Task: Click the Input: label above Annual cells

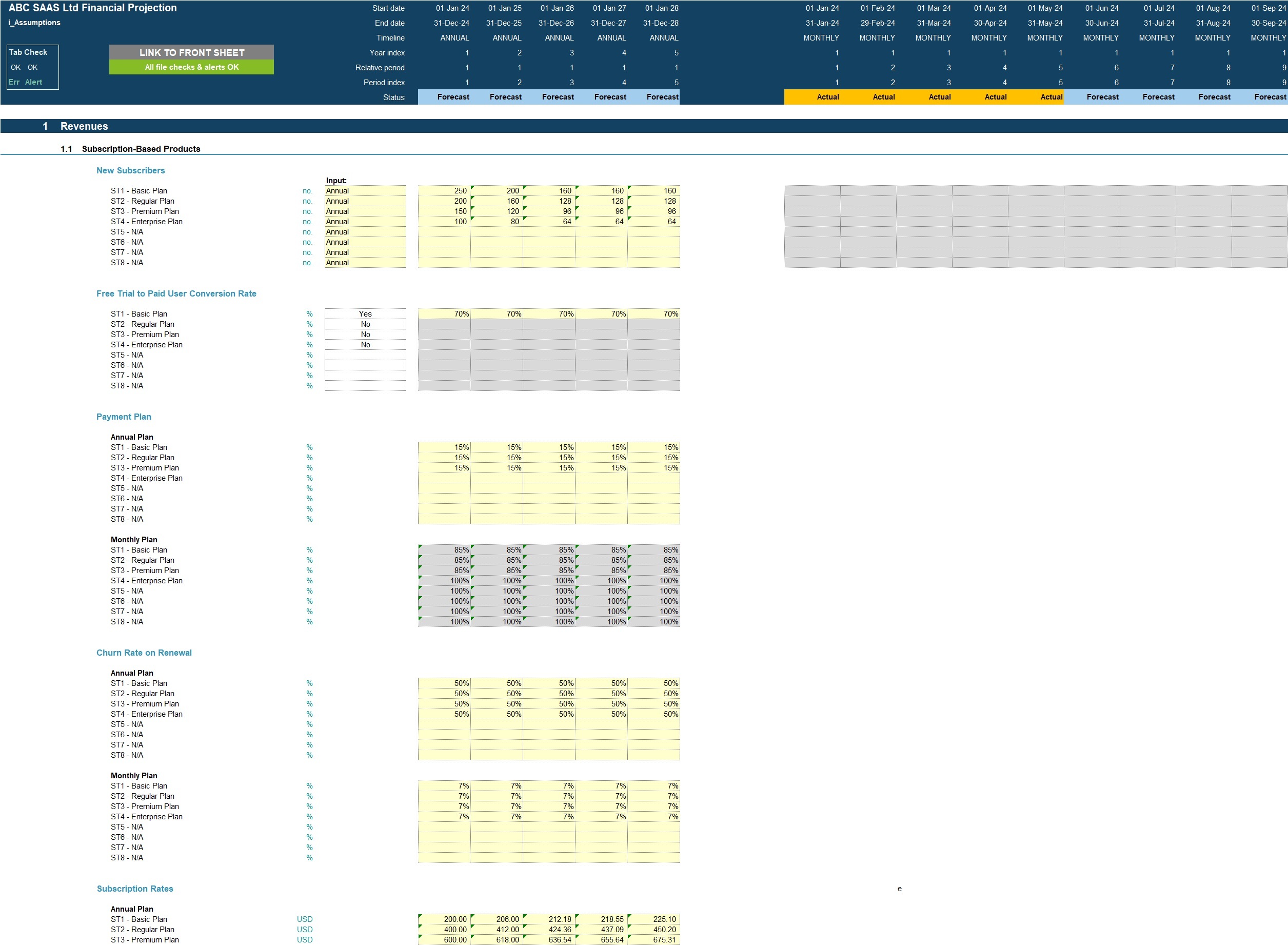Action: 336,180
